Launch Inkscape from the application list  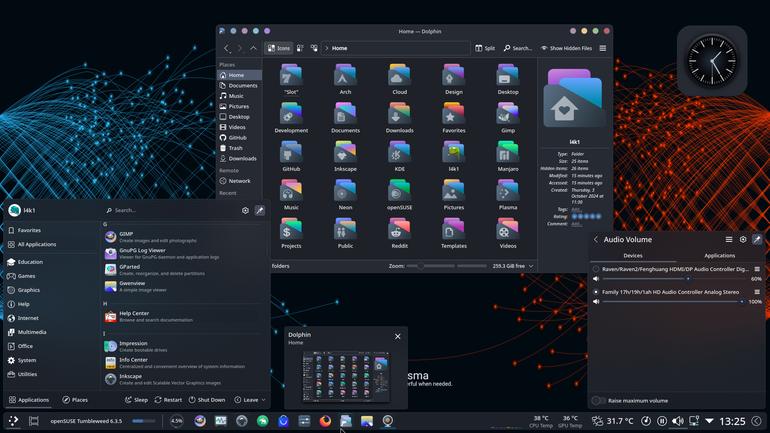pos(185,379)
